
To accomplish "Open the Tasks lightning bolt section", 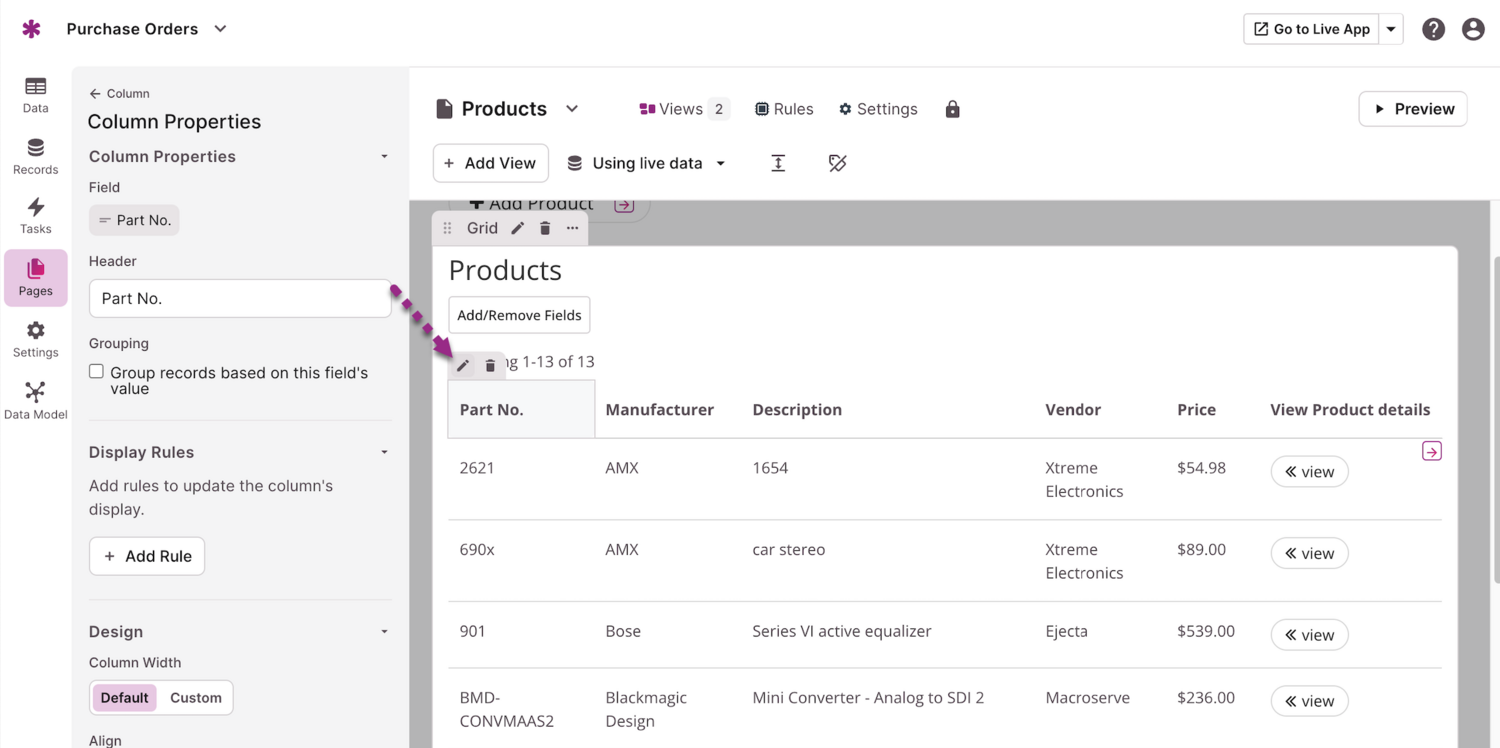I will pos(35,215).
